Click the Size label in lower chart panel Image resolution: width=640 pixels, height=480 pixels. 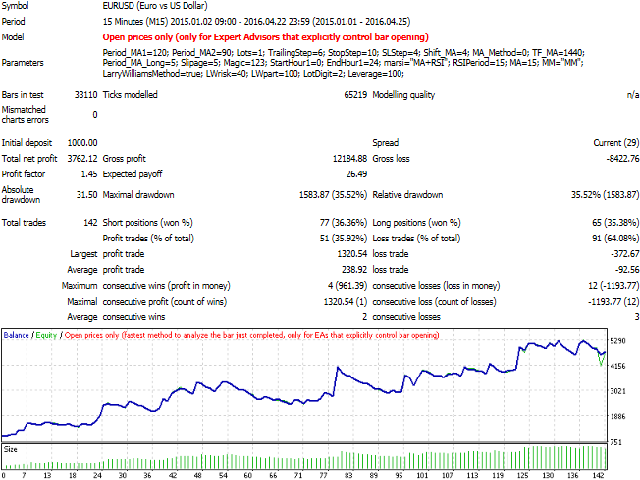click(x=11, y=450)
